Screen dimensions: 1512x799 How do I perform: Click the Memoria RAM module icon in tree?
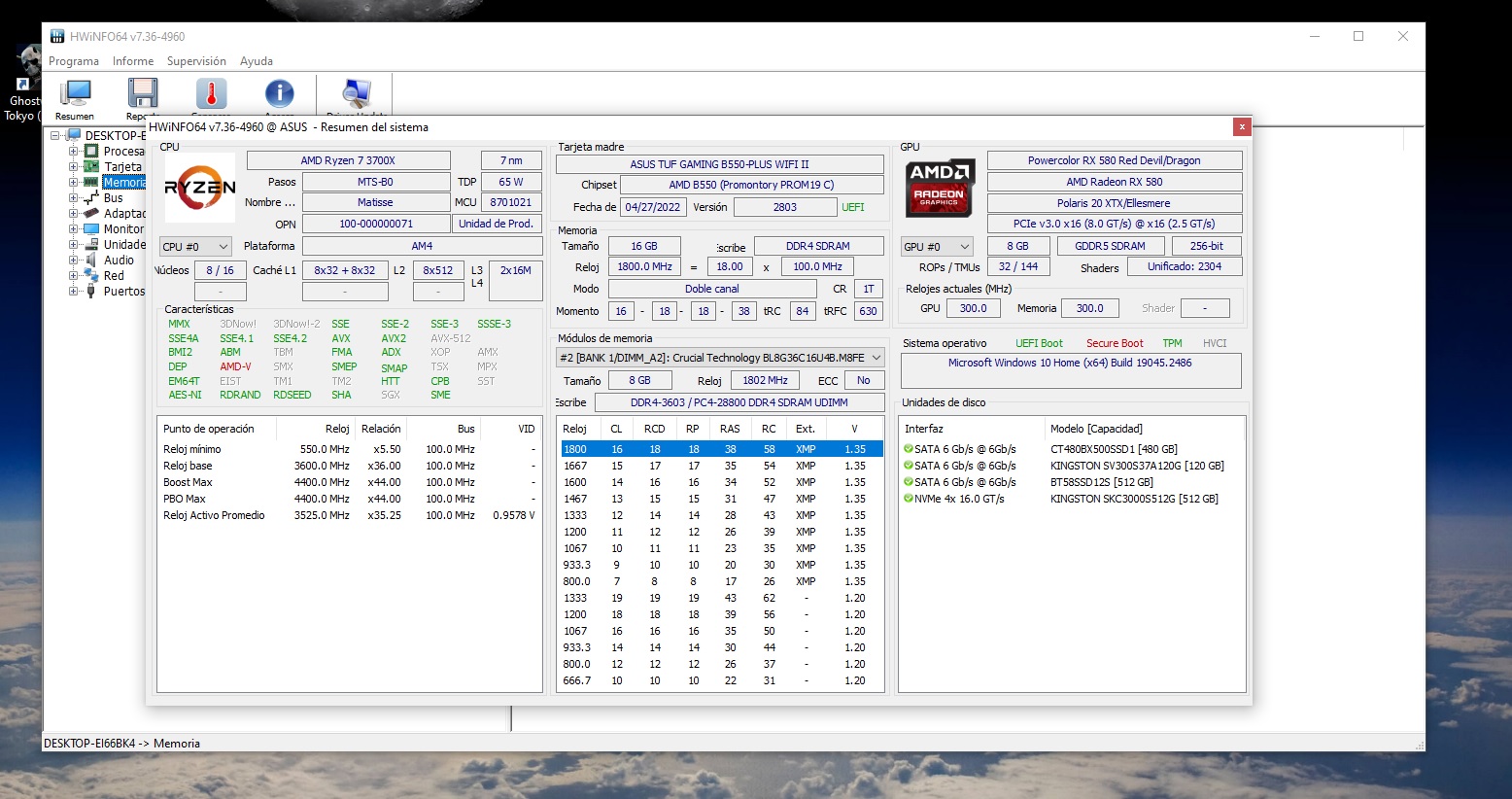click(x=91, y=182)
